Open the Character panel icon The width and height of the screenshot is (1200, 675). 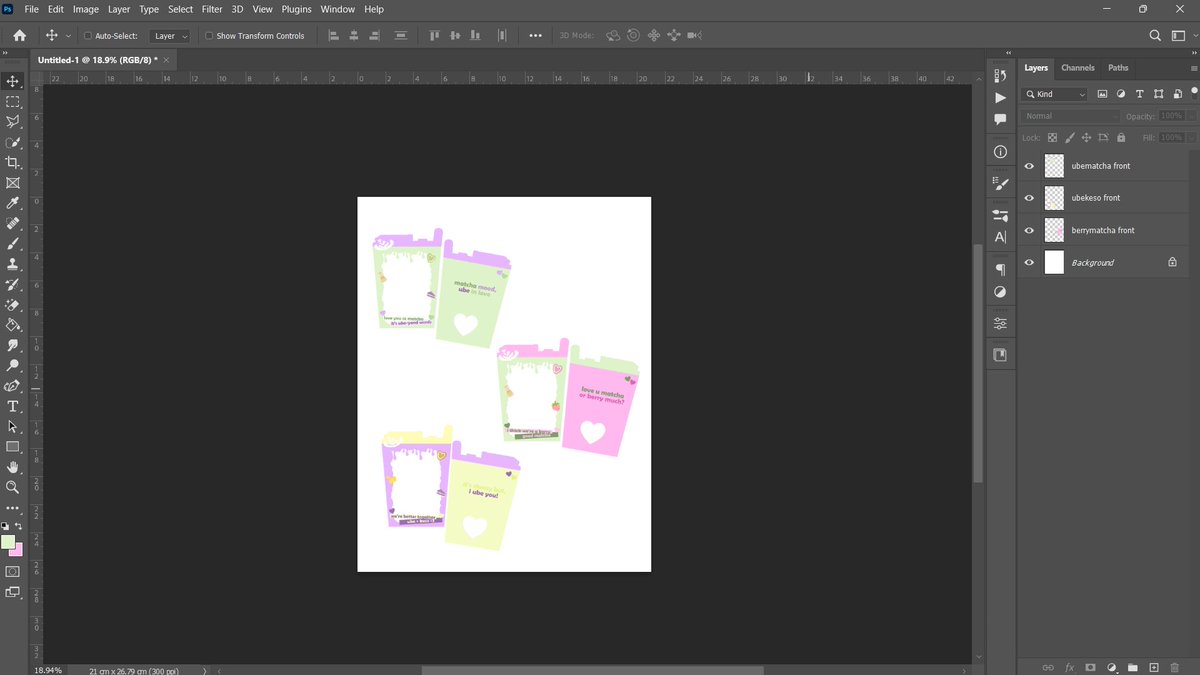click(1000, 237)
